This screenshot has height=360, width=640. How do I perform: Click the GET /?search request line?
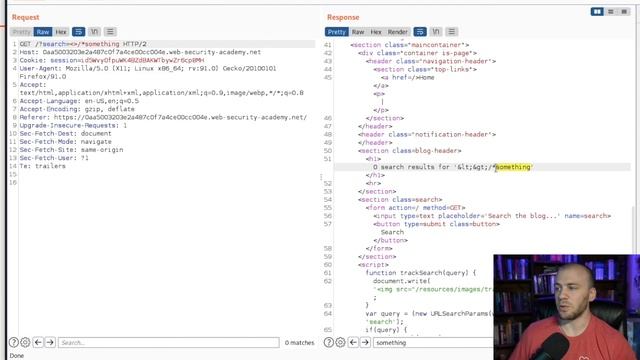click(x=83, y=44)
